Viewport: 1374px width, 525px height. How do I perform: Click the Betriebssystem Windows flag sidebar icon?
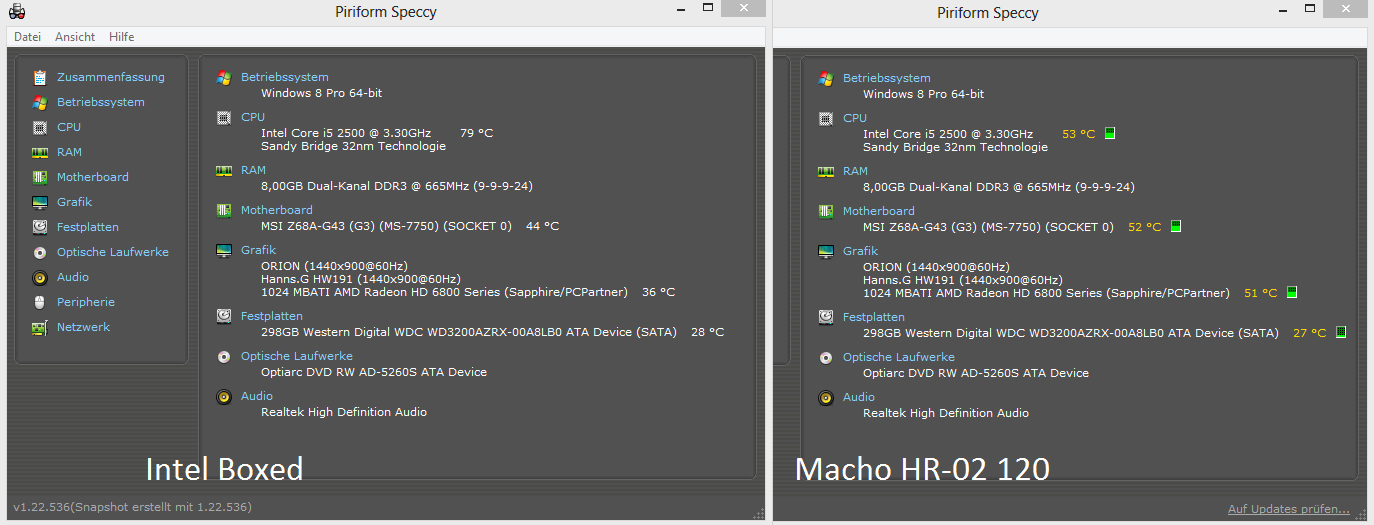40,102
